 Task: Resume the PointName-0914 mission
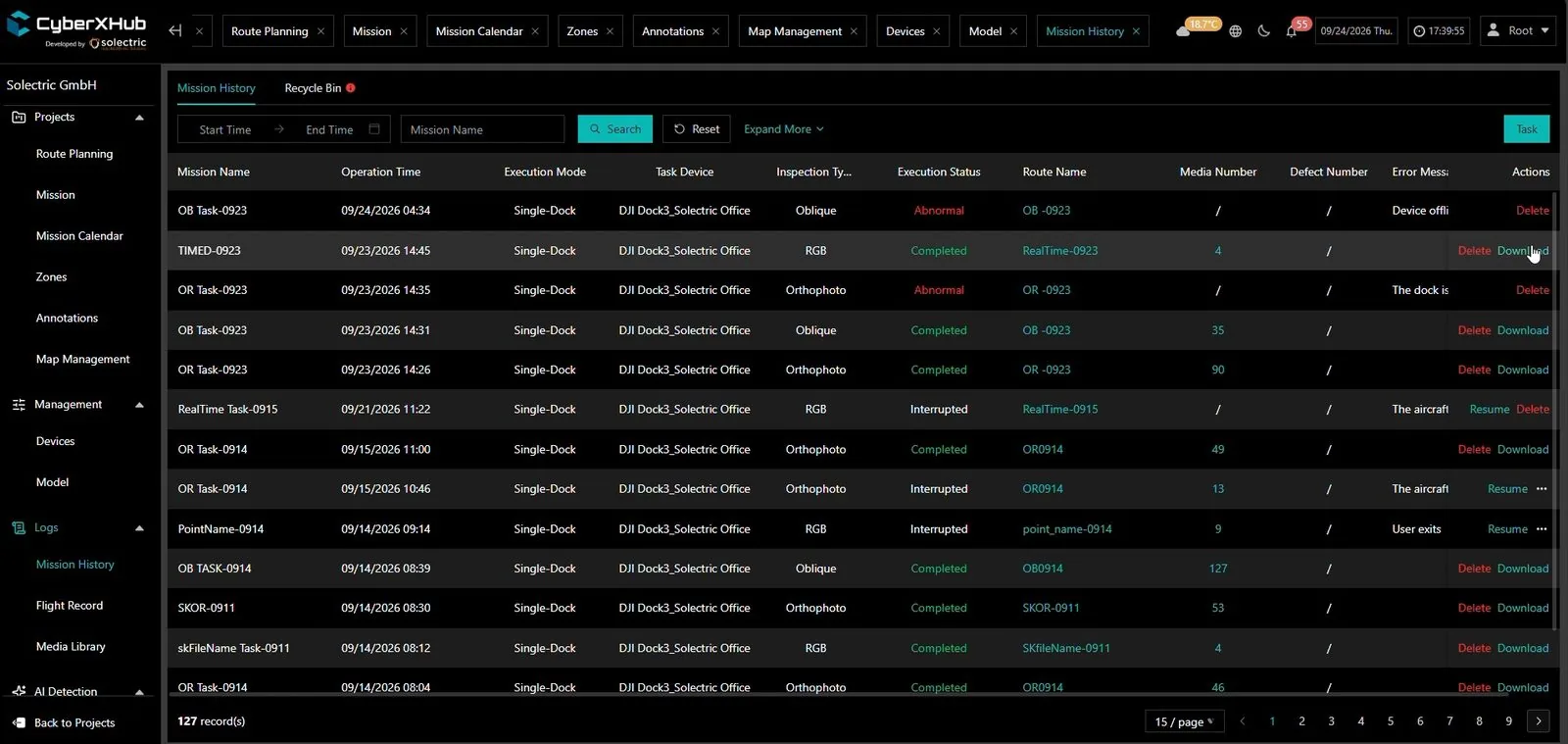click(x=1507, y=529)
